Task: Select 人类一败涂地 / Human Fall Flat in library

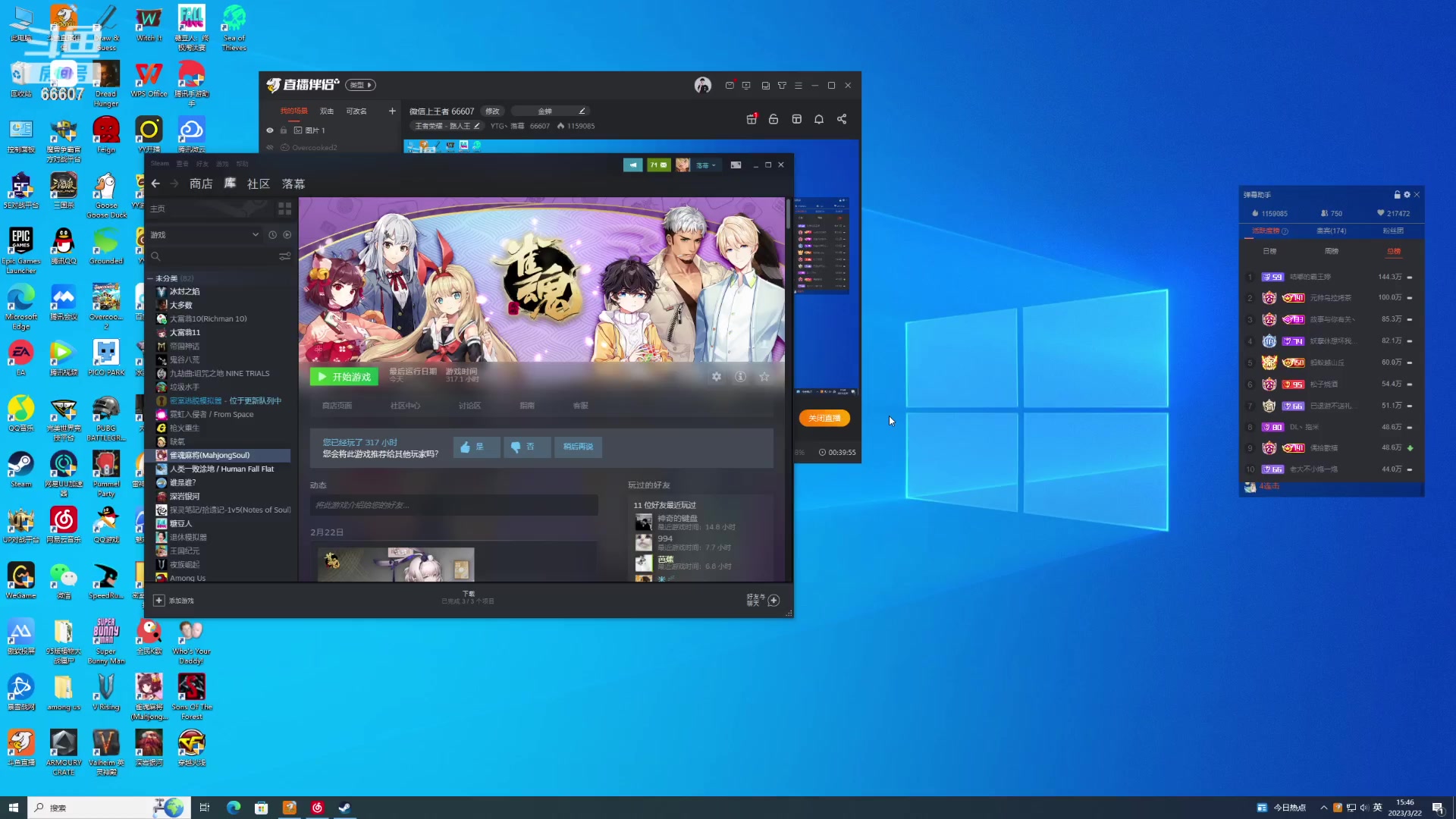Action: point(222,469)
